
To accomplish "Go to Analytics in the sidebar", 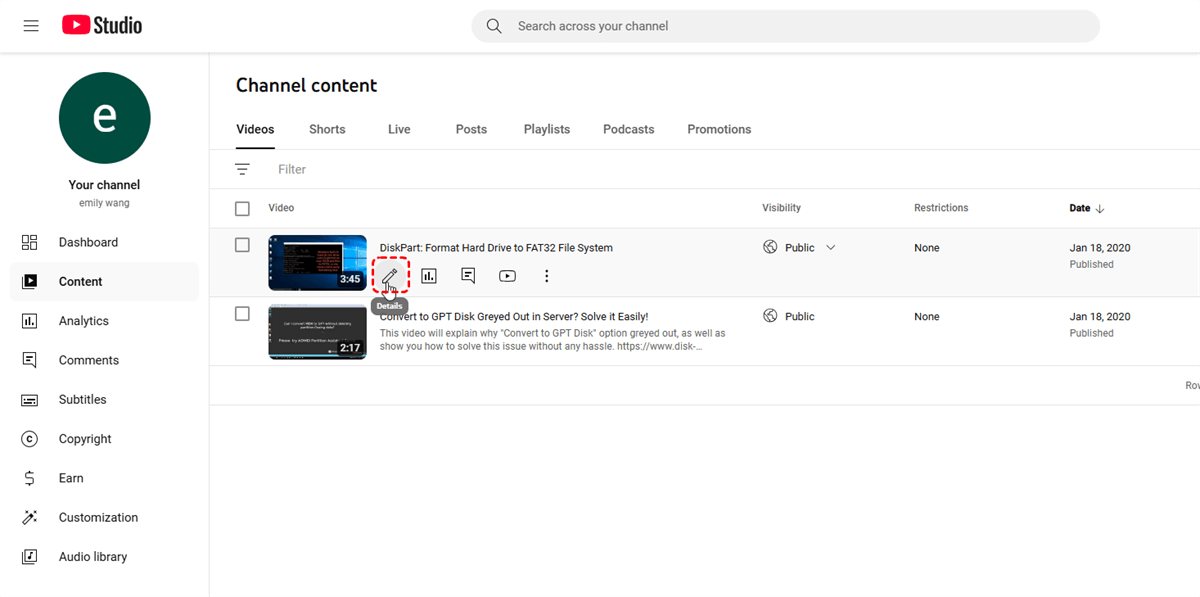I will [84, 321].
